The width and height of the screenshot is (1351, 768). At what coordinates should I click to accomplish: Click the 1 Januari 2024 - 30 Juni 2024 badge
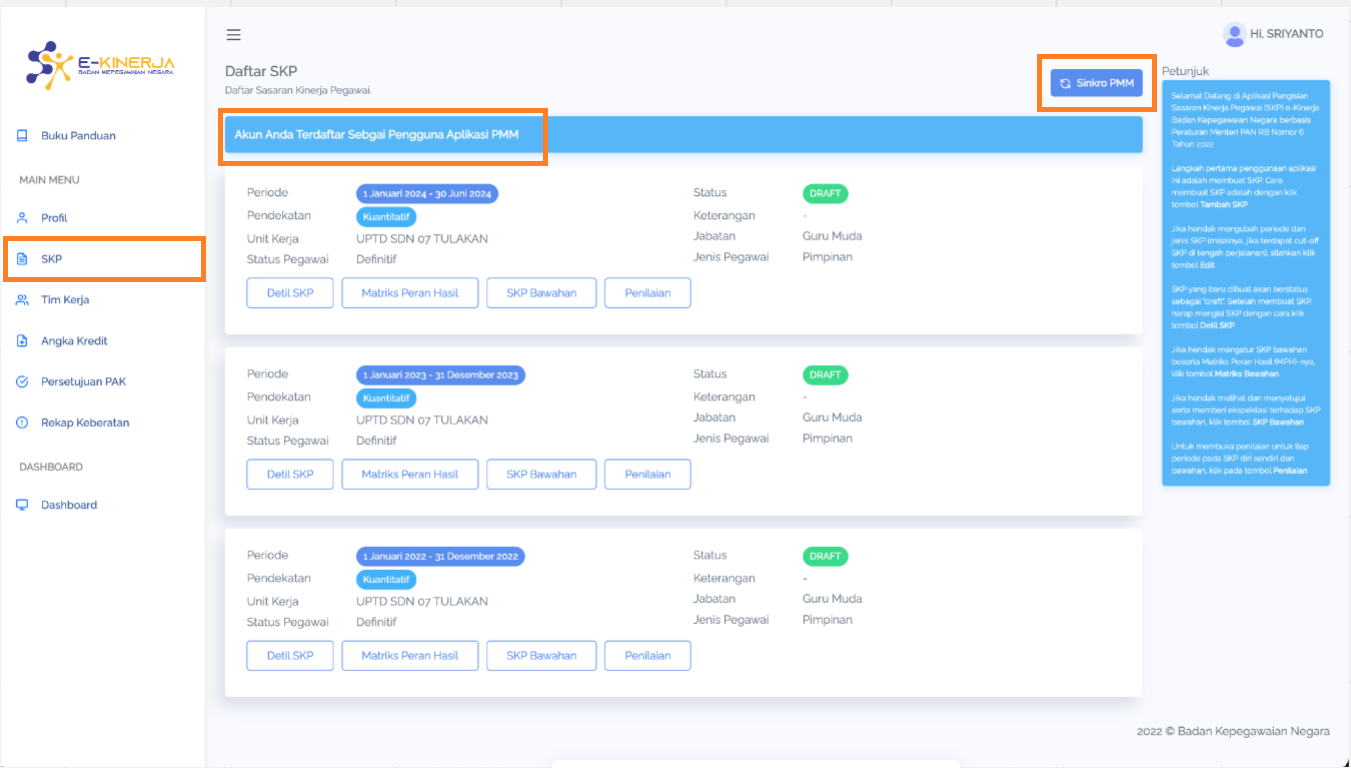tap(427, 194)
